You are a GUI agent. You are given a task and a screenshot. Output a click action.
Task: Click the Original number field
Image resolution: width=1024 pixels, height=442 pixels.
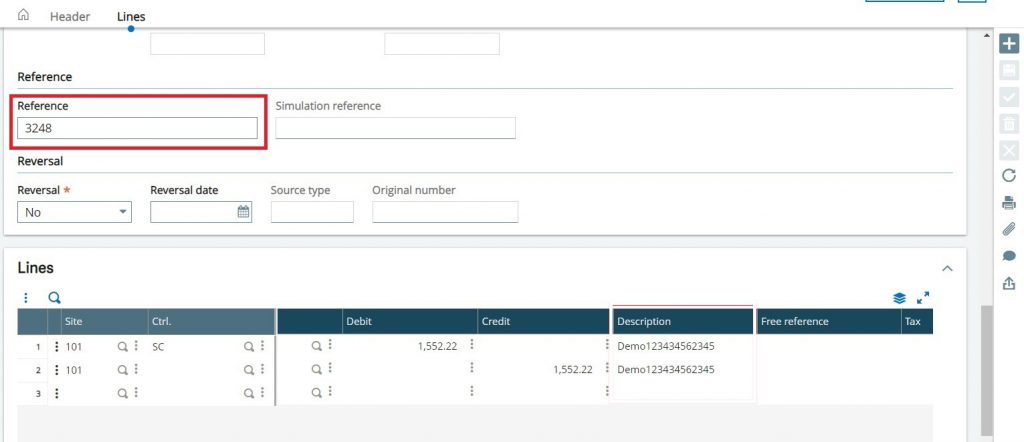point(445,212)
